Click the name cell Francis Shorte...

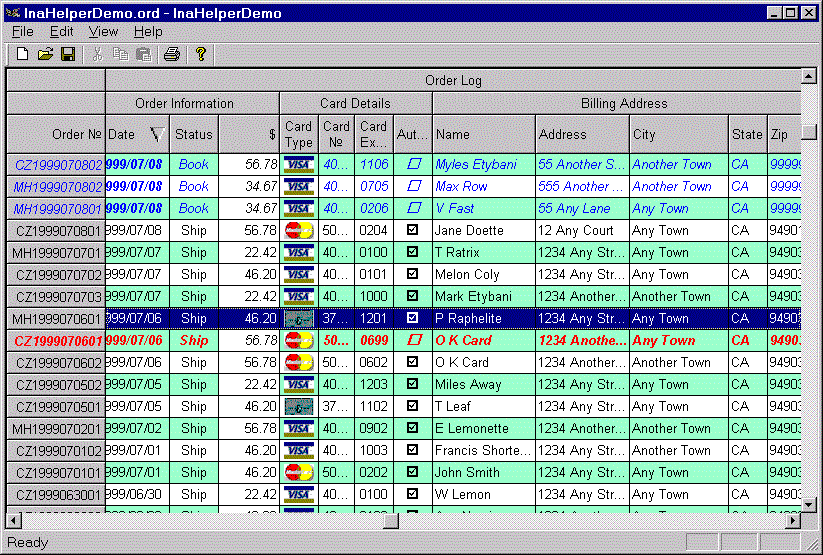point(484,451)
